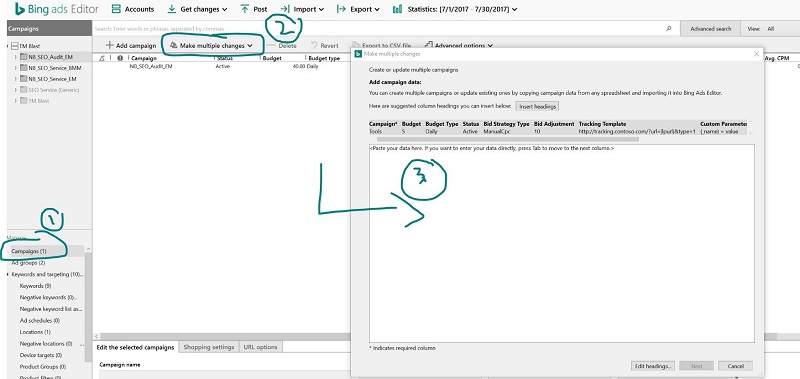This screenshot has height=379, width=800.
Task: Collapse Keywords and targeting section
Action: tap(8, 274)
